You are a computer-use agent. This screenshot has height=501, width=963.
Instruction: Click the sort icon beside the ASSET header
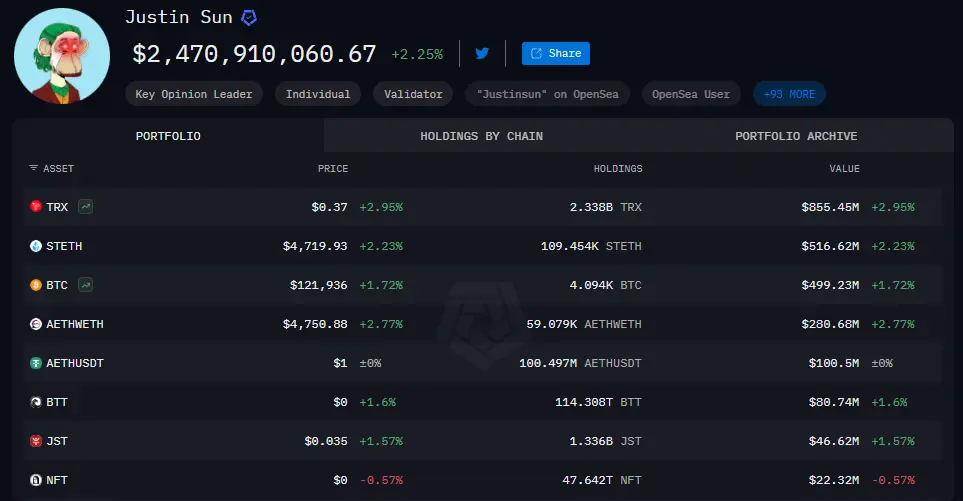pos(33,169)
